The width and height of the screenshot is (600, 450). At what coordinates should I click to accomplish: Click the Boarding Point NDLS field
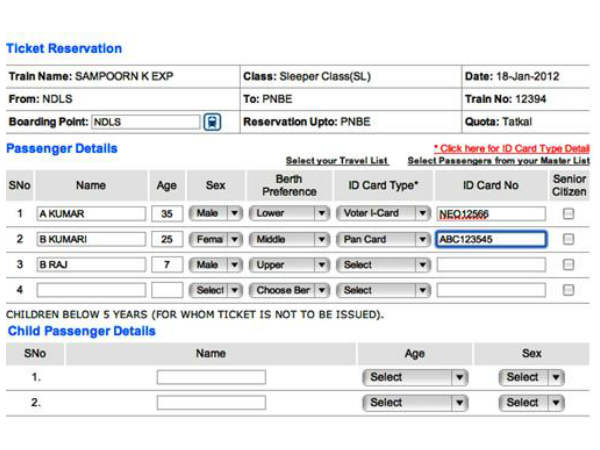146,122
